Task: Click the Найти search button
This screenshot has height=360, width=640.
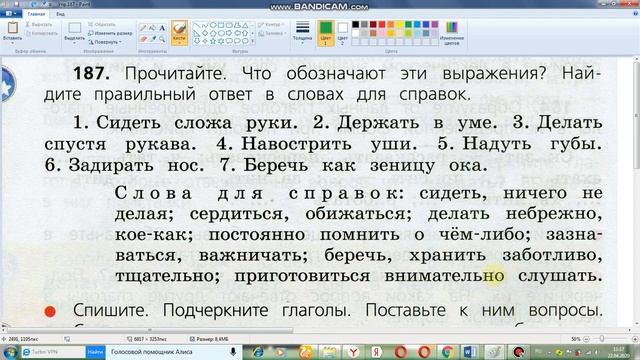Action: (95, 352)
